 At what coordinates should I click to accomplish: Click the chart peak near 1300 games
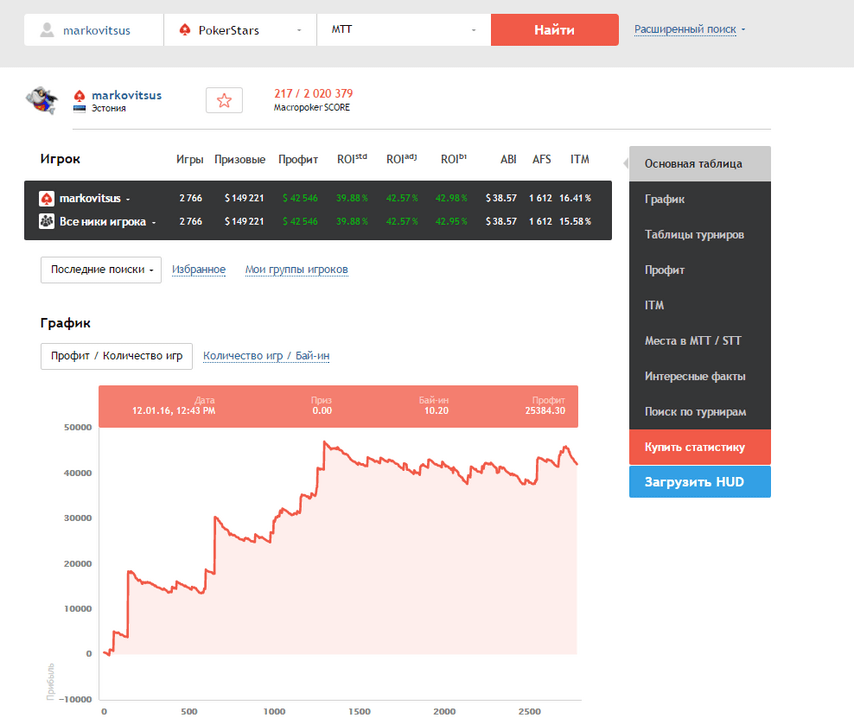click(x=325, y=442)
